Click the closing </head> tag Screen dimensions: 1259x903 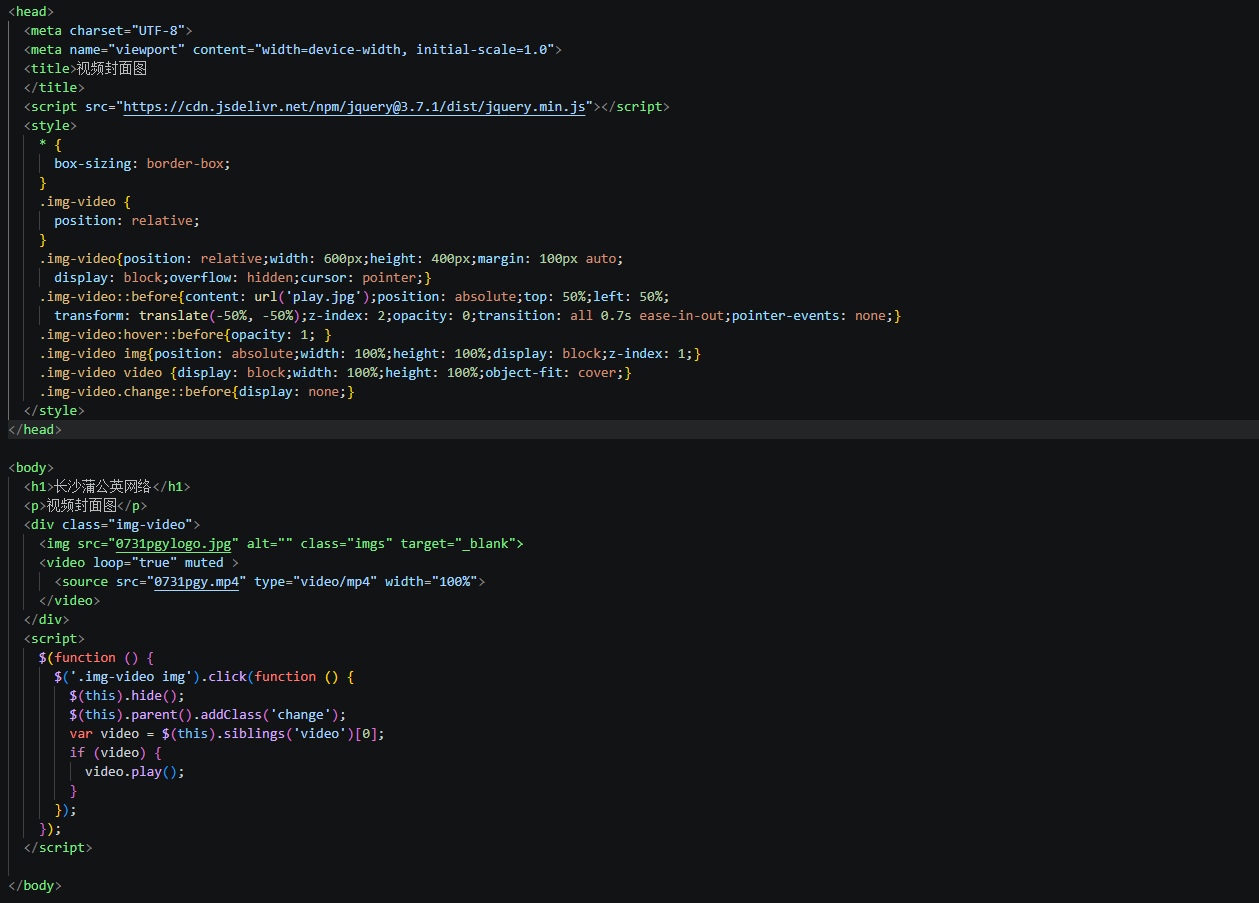[x=35, y=429]
